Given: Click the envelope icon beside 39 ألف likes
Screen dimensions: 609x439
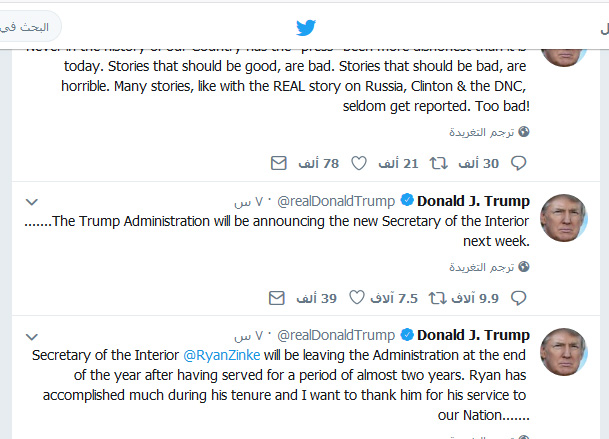Looking at the screenshot, I should (x=279, y=298).
